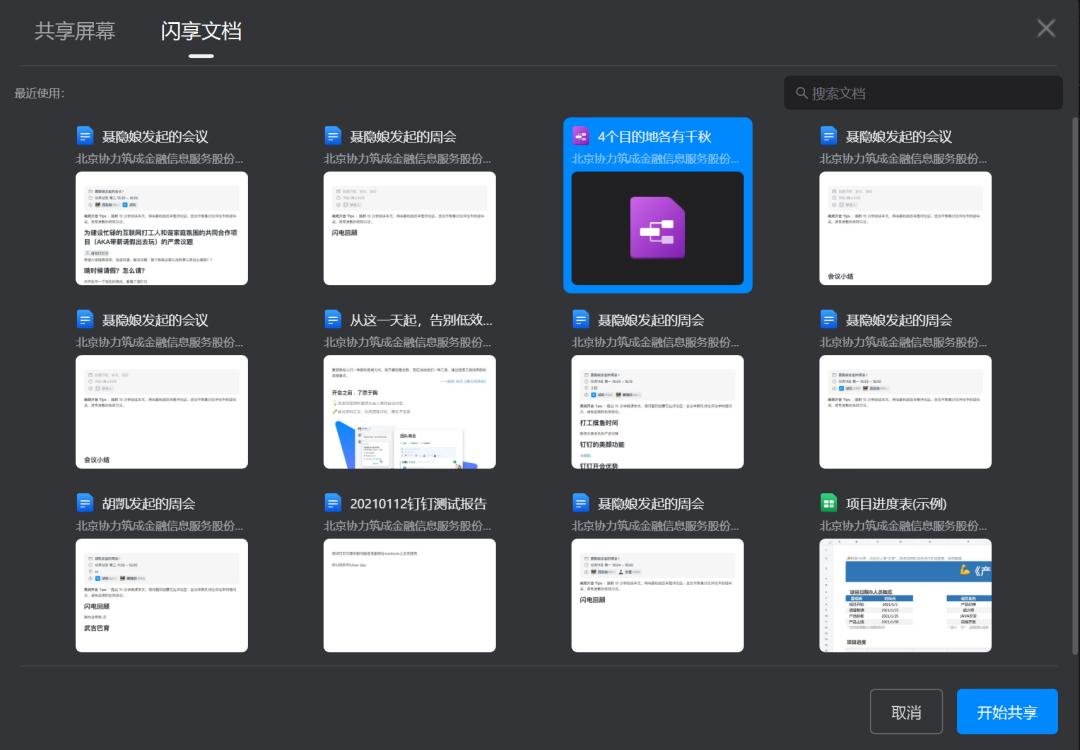Click the magnifier icon in search box
Screen dimensions: 1080x750
click(x=801, y=92)
